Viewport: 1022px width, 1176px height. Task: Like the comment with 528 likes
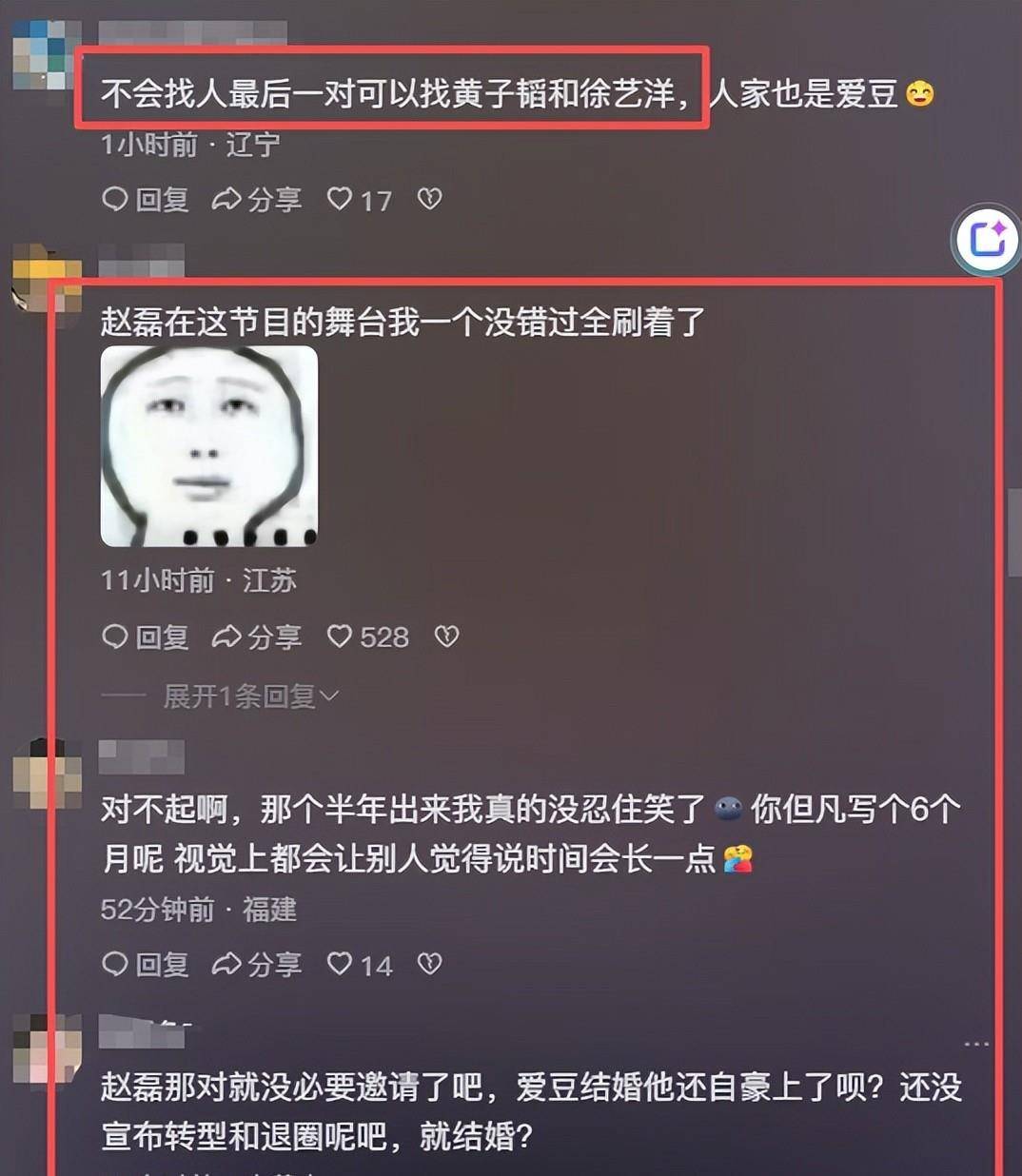[367, 637]
